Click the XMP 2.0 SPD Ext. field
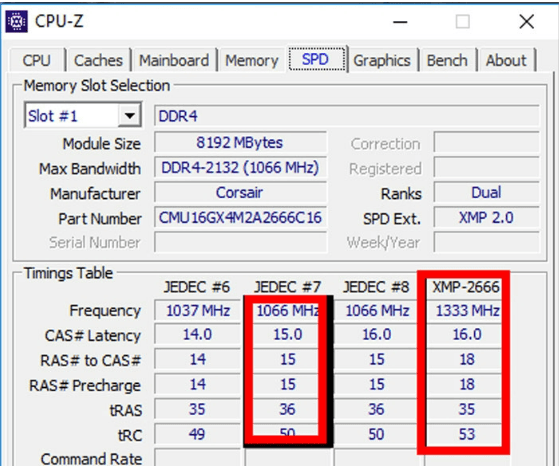 486,217
